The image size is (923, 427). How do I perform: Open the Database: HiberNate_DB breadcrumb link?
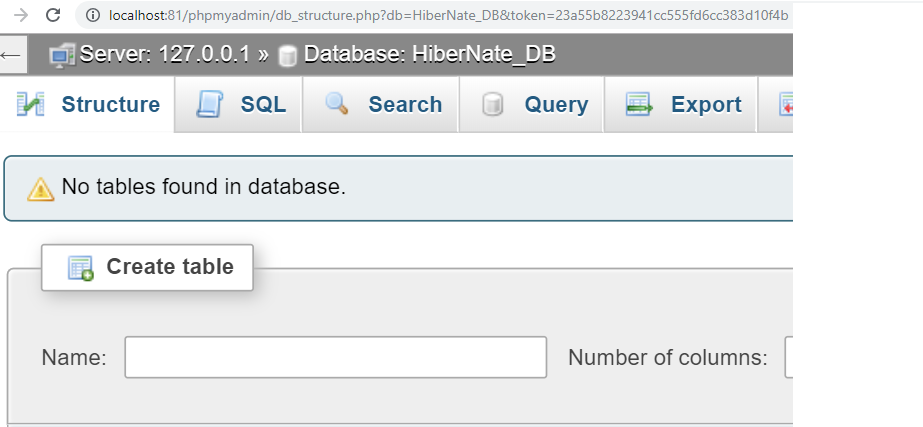click(x=430, y=55)
